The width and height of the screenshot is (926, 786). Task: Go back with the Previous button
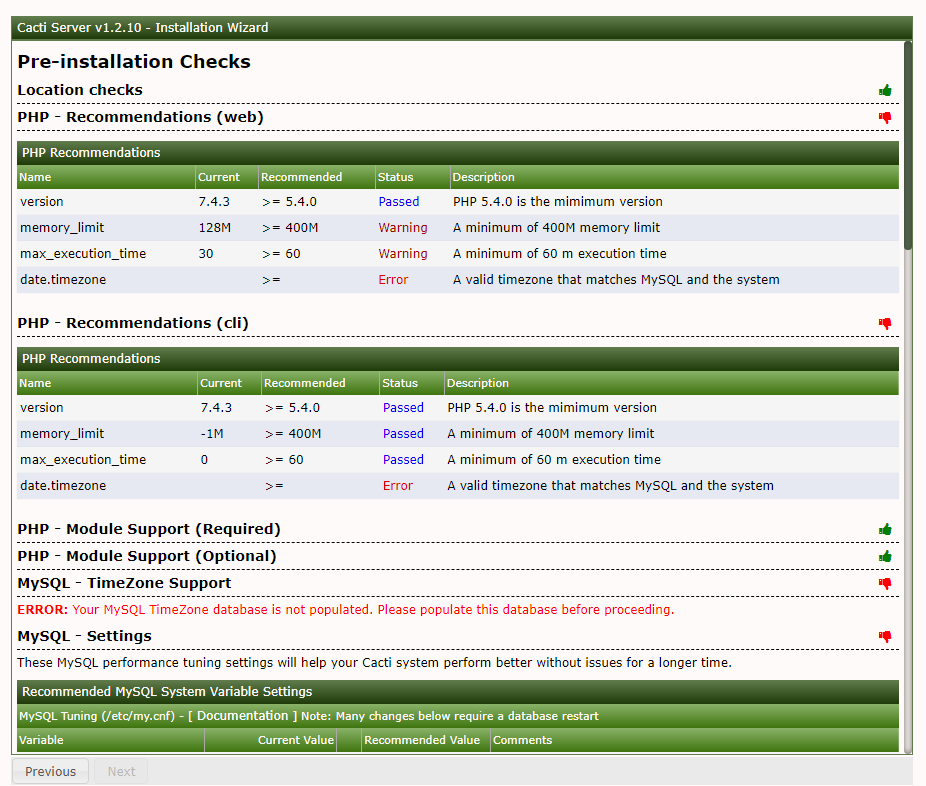[50, 771]
